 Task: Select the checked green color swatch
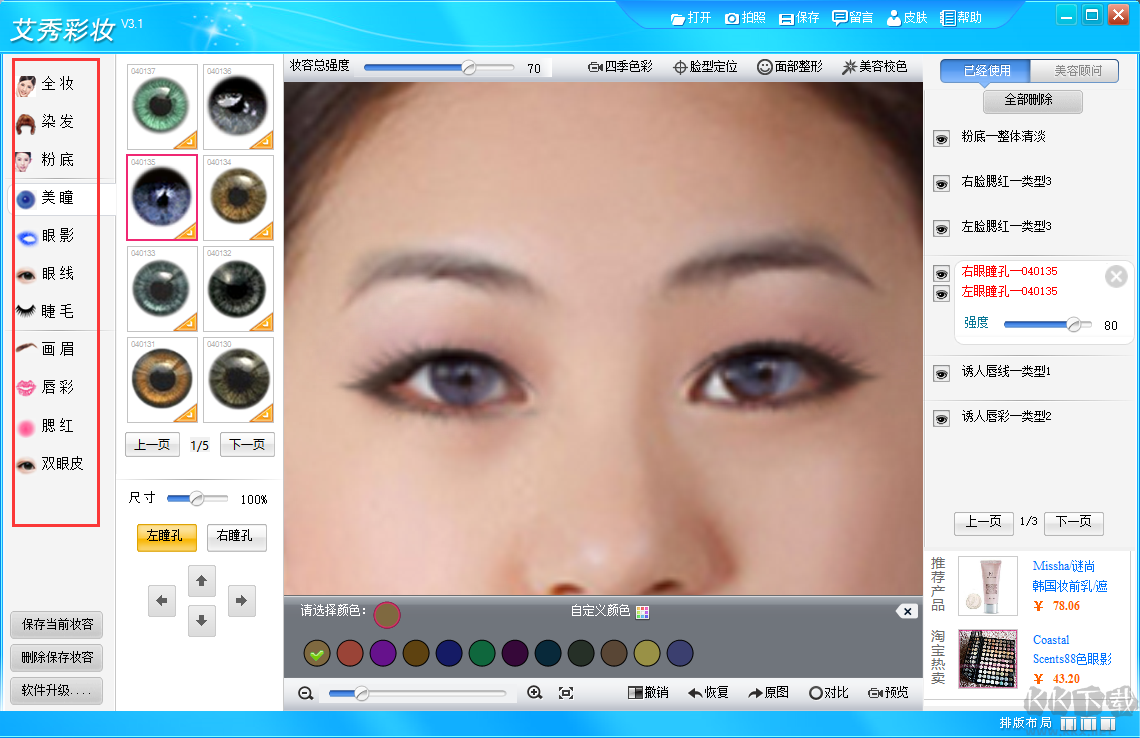[315, 653]
